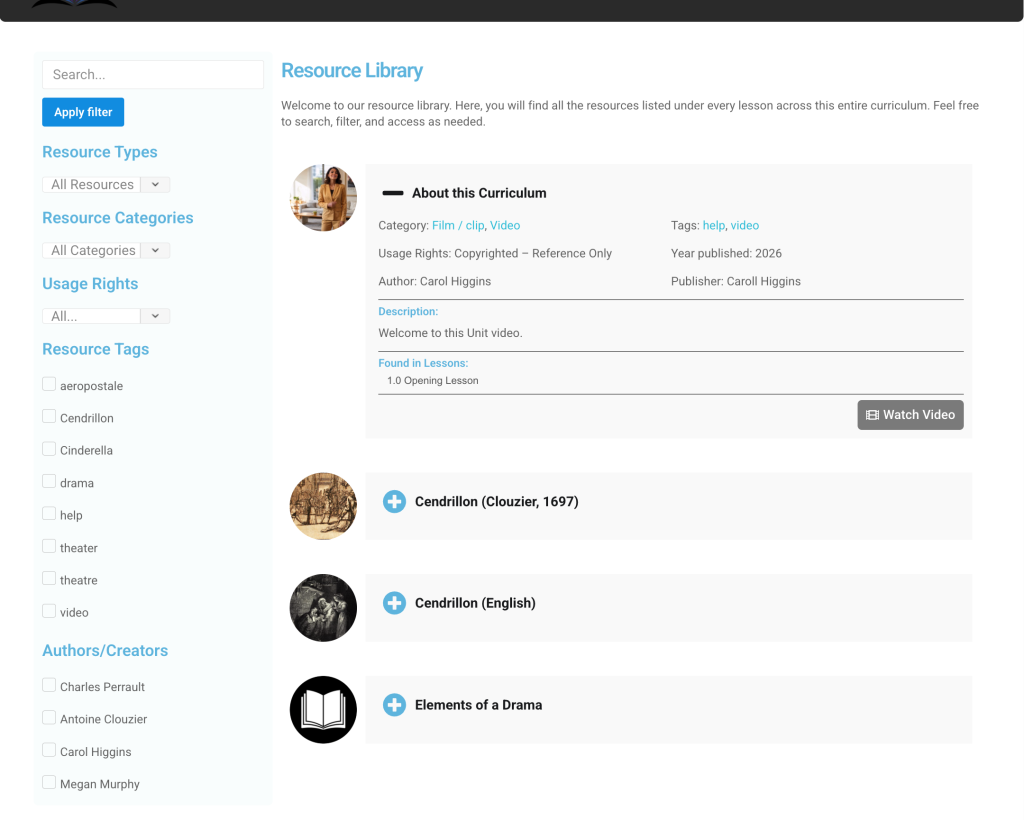Check the Cinderella tag checkbox
The width and height of the screenshot is (1024, 820).
click(x=49, y=450)
